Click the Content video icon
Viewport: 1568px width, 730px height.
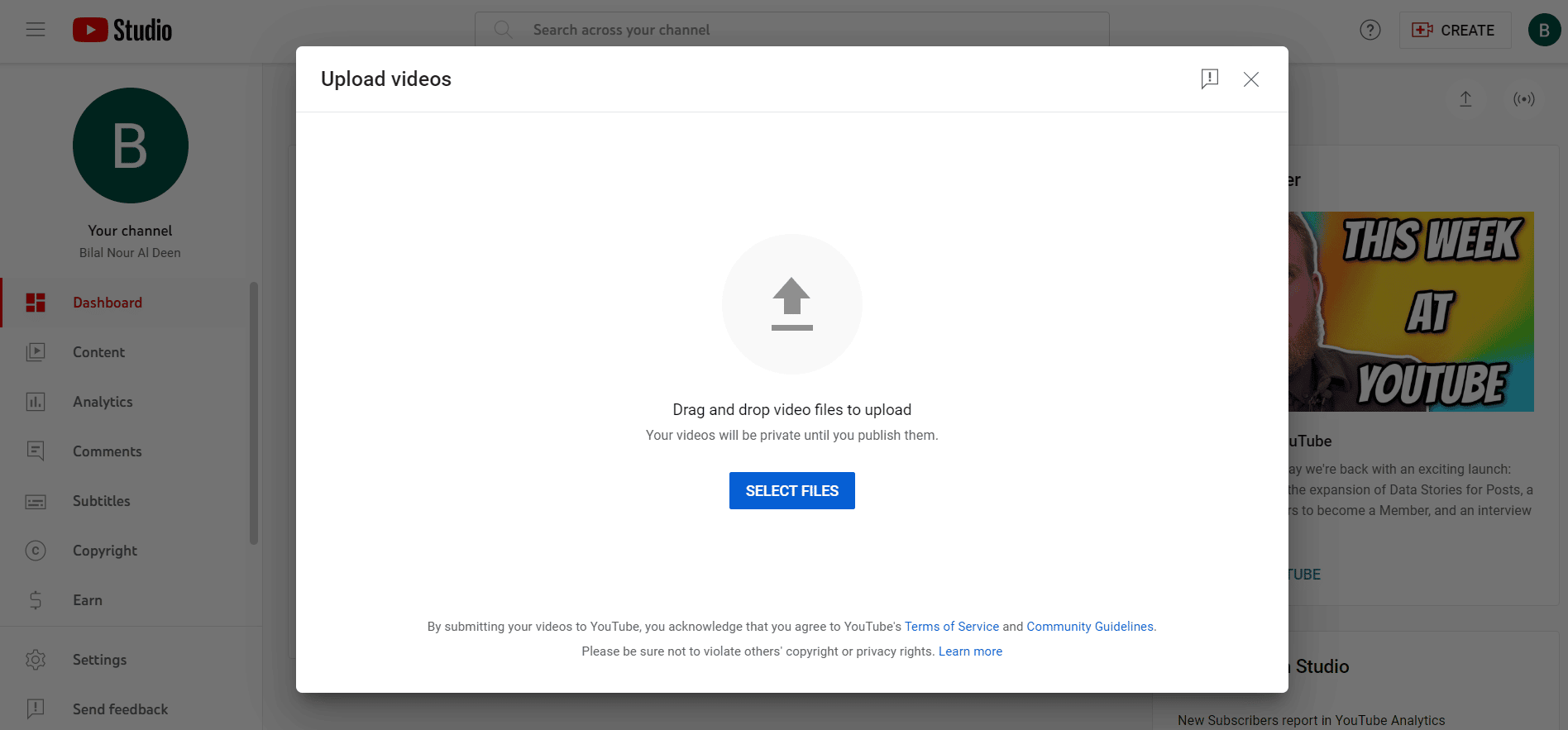36,352
